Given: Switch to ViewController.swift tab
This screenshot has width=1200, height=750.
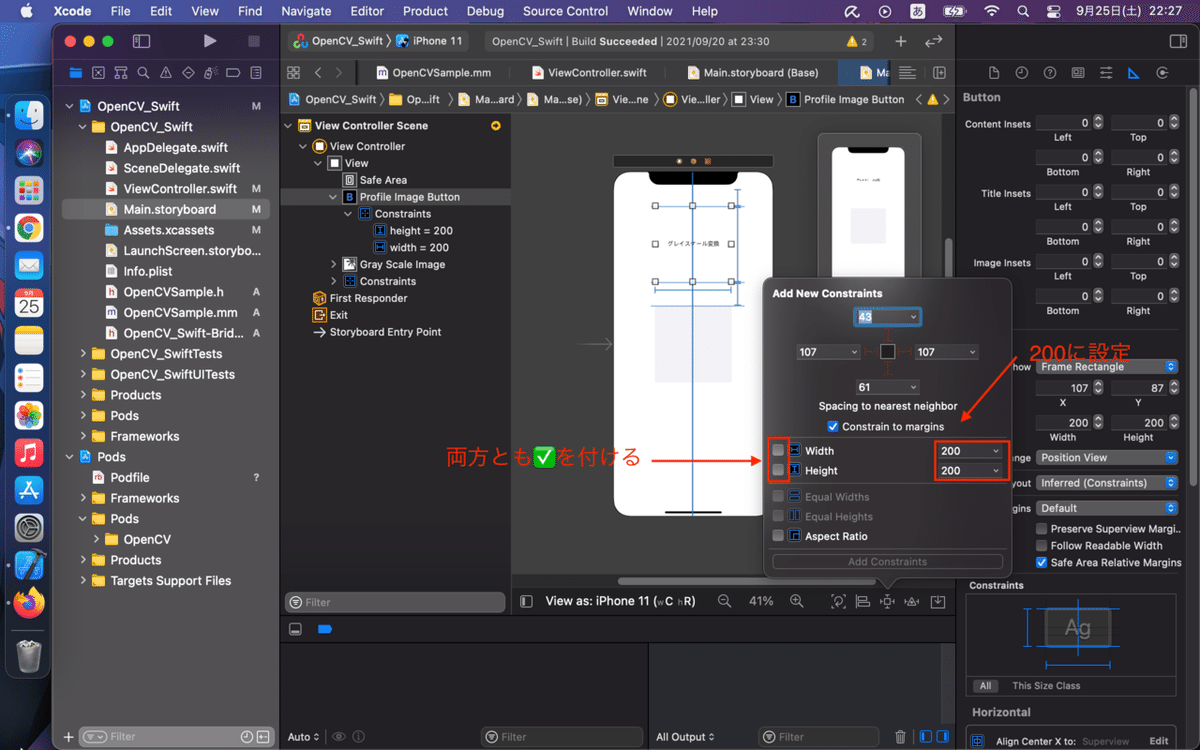Looking at the screenshot, I should [x=589, y=73].
